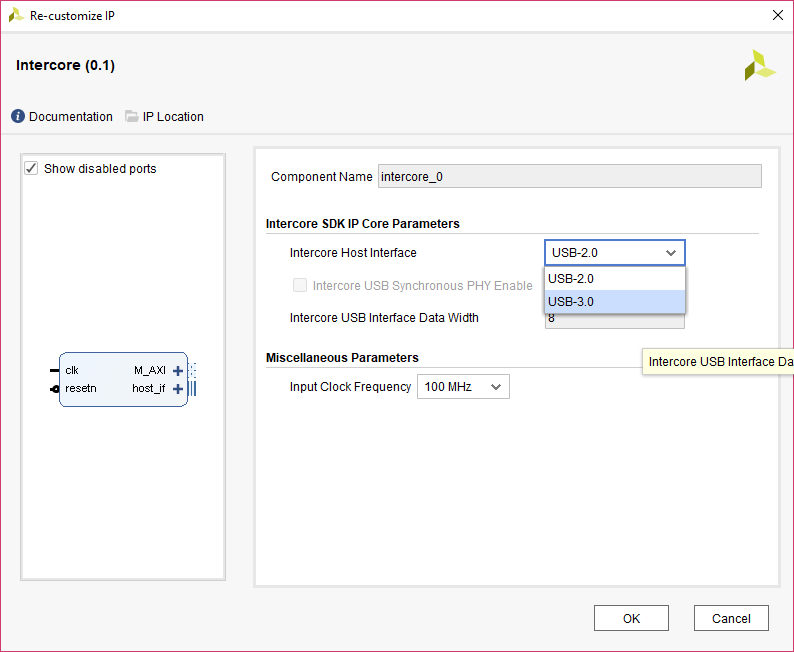Click the Documentation info icon
The image size is (794, 652).
pyautogui.click(x=18, y=117)
